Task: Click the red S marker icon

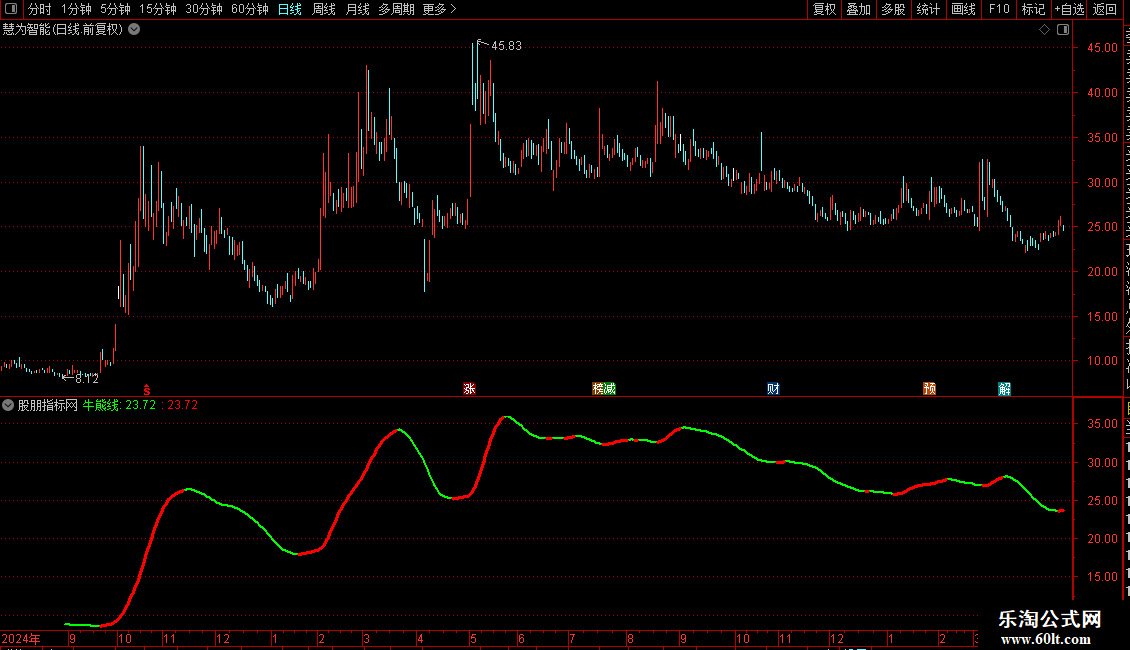Action: pyautogui.click(x=147, y=390)
